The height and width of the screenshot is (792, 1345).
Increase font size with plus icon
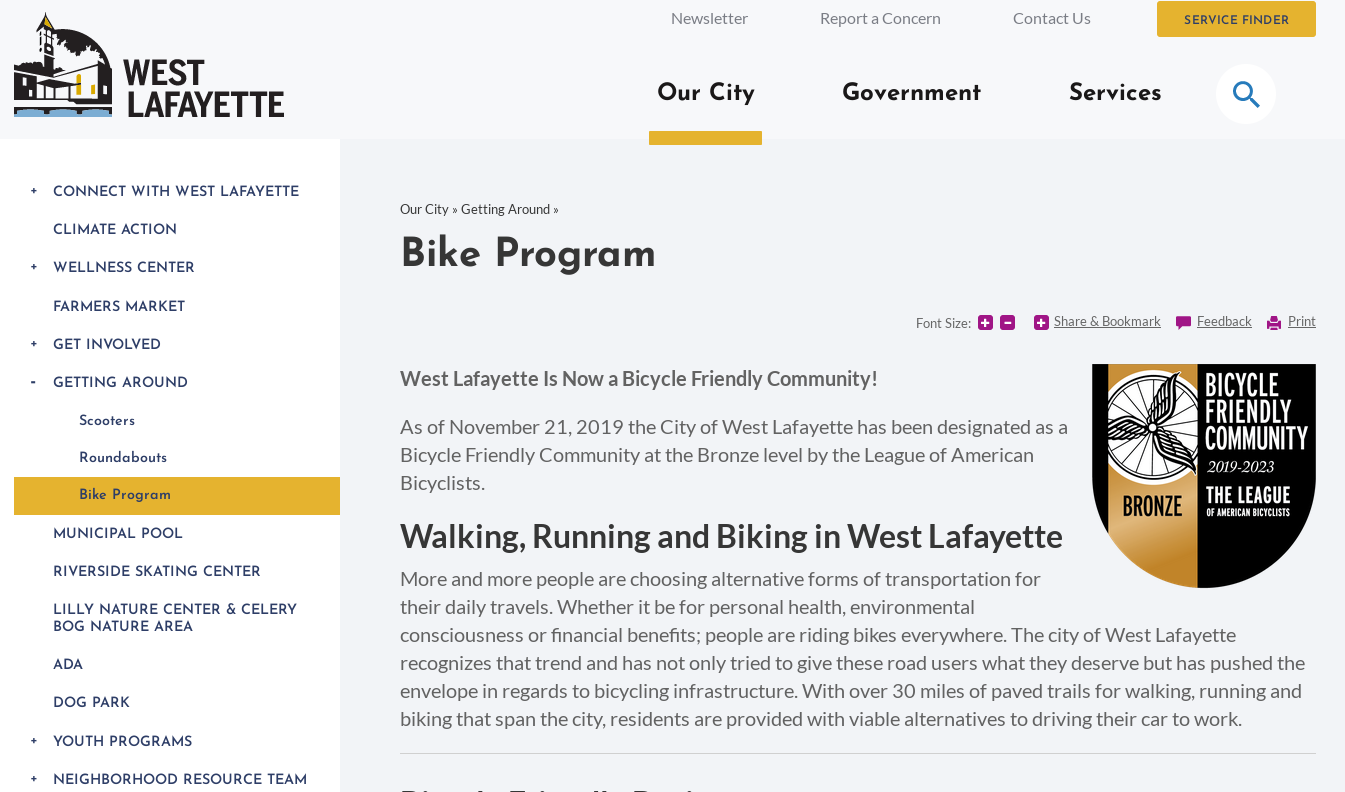[x=985, y=323]
